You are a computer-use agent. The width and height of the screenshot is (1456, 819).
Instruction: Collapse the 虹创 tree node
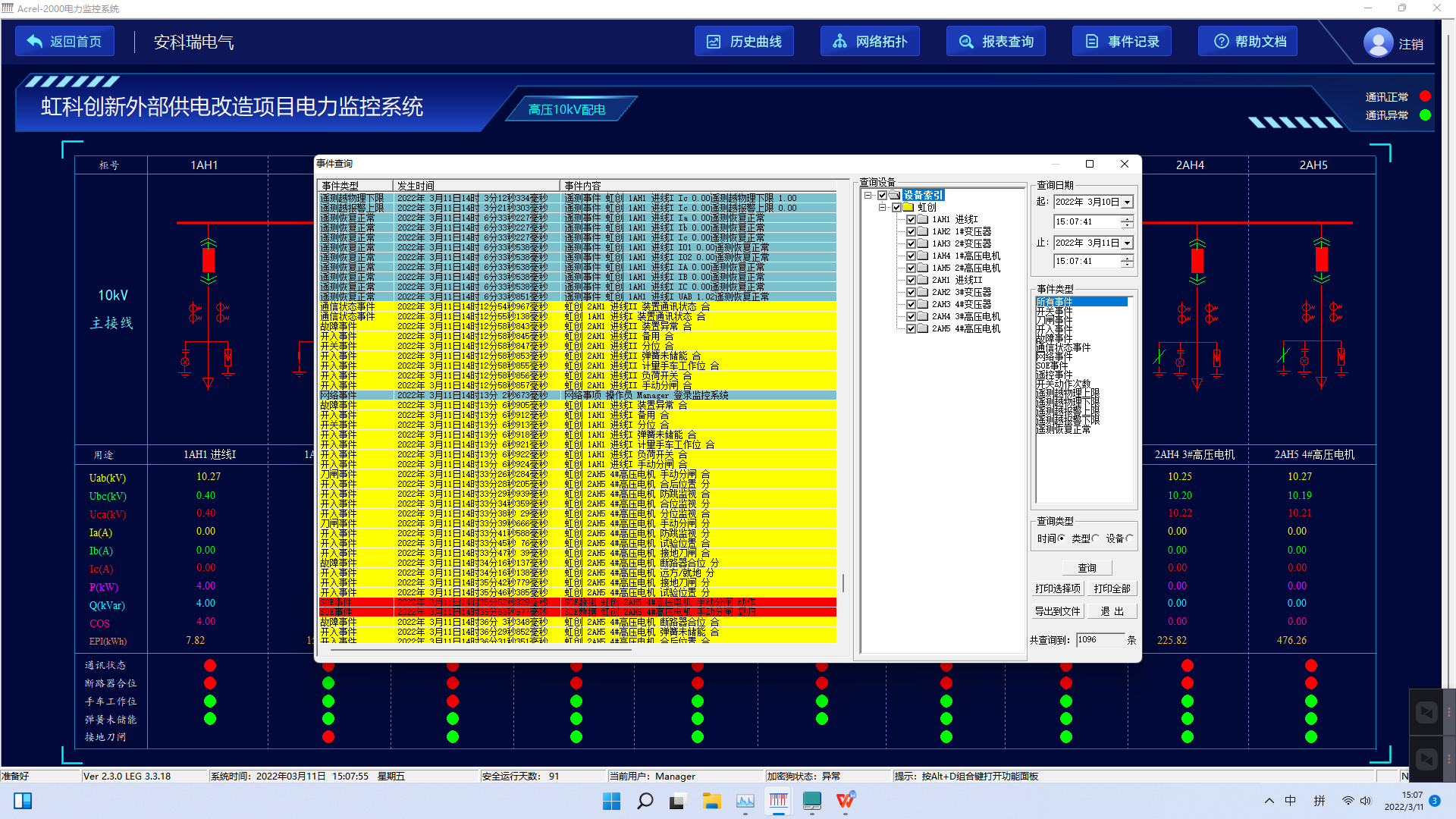(883, 207)
